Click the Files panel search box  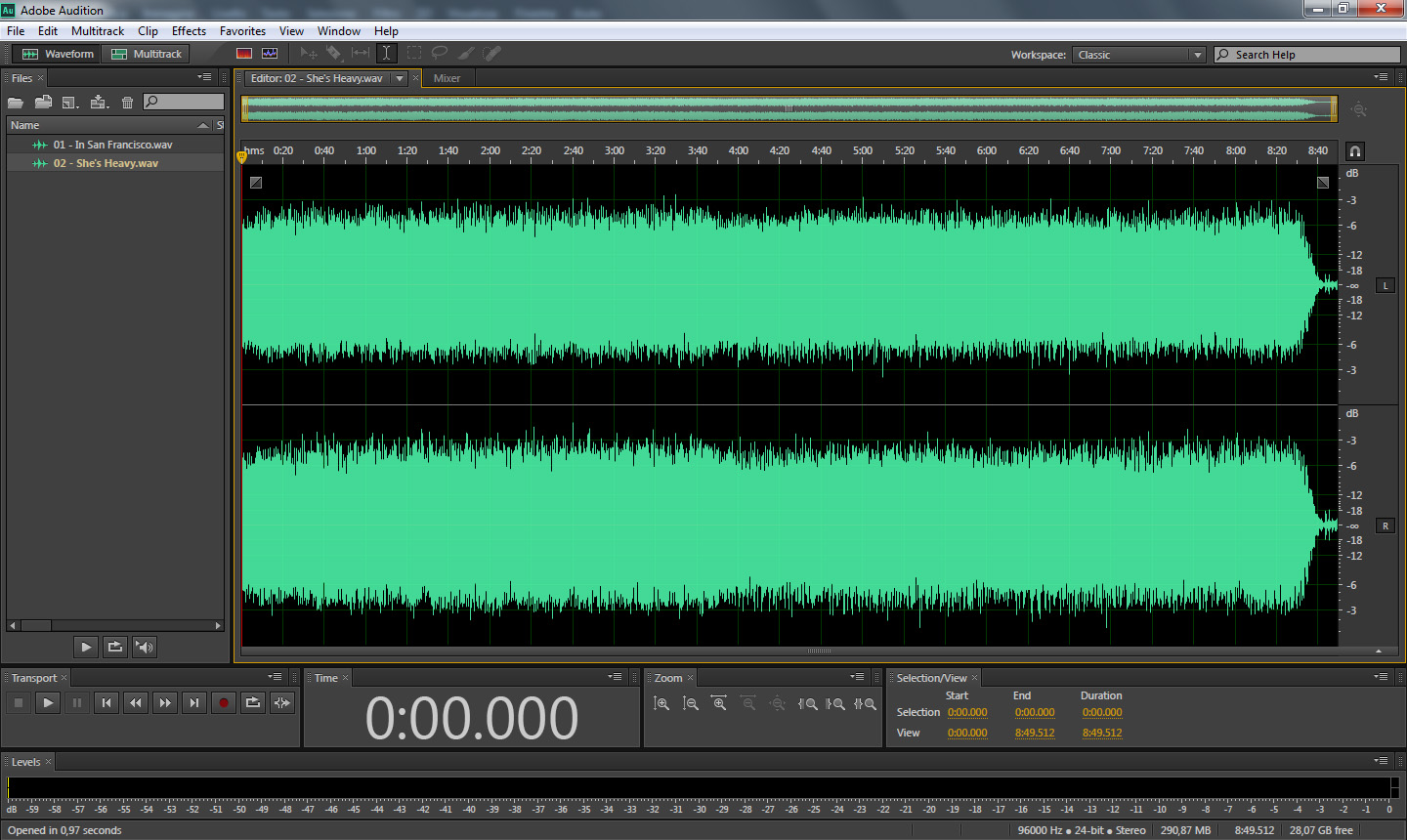pos(184,102)
